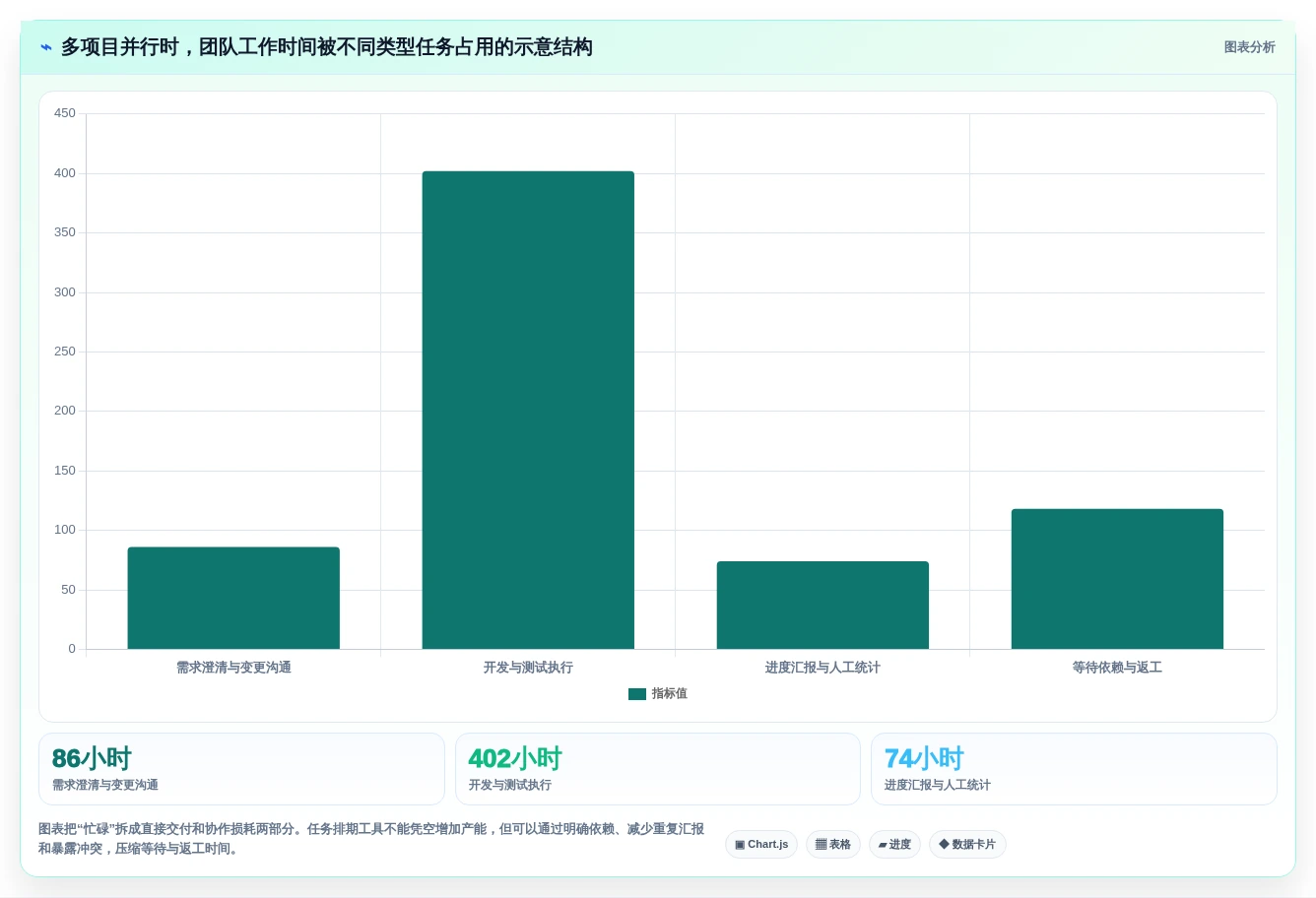Click the y-axis value 450
Viewport: 1316px width, 898px height.
point(65,113)
